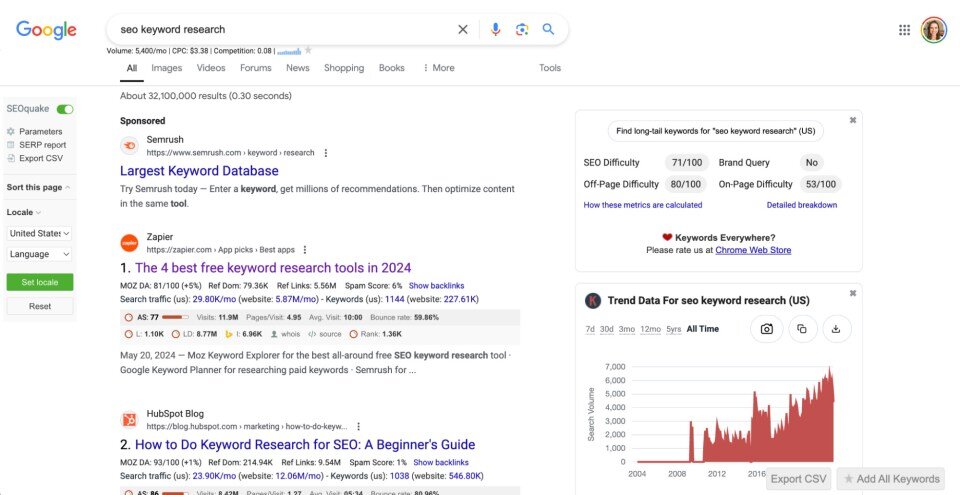Switch to the Shopping tab
Viewport: 960px width, 495px height.
coord(344,68)
